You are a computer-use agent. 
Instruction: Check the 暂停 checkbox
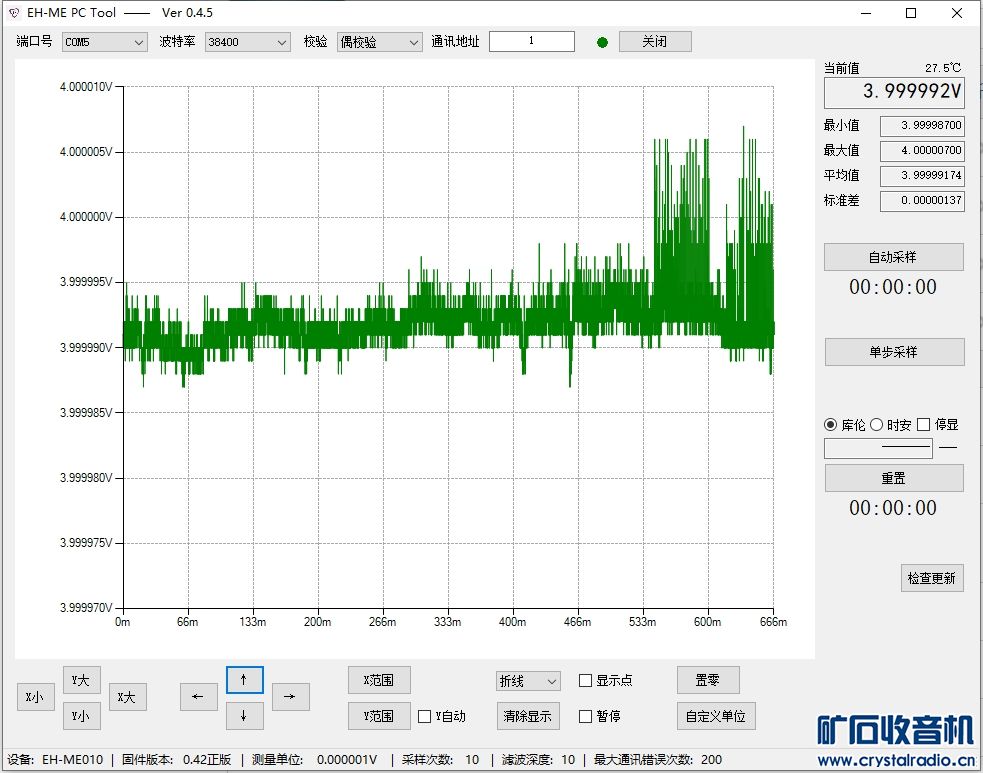(586, 716)
